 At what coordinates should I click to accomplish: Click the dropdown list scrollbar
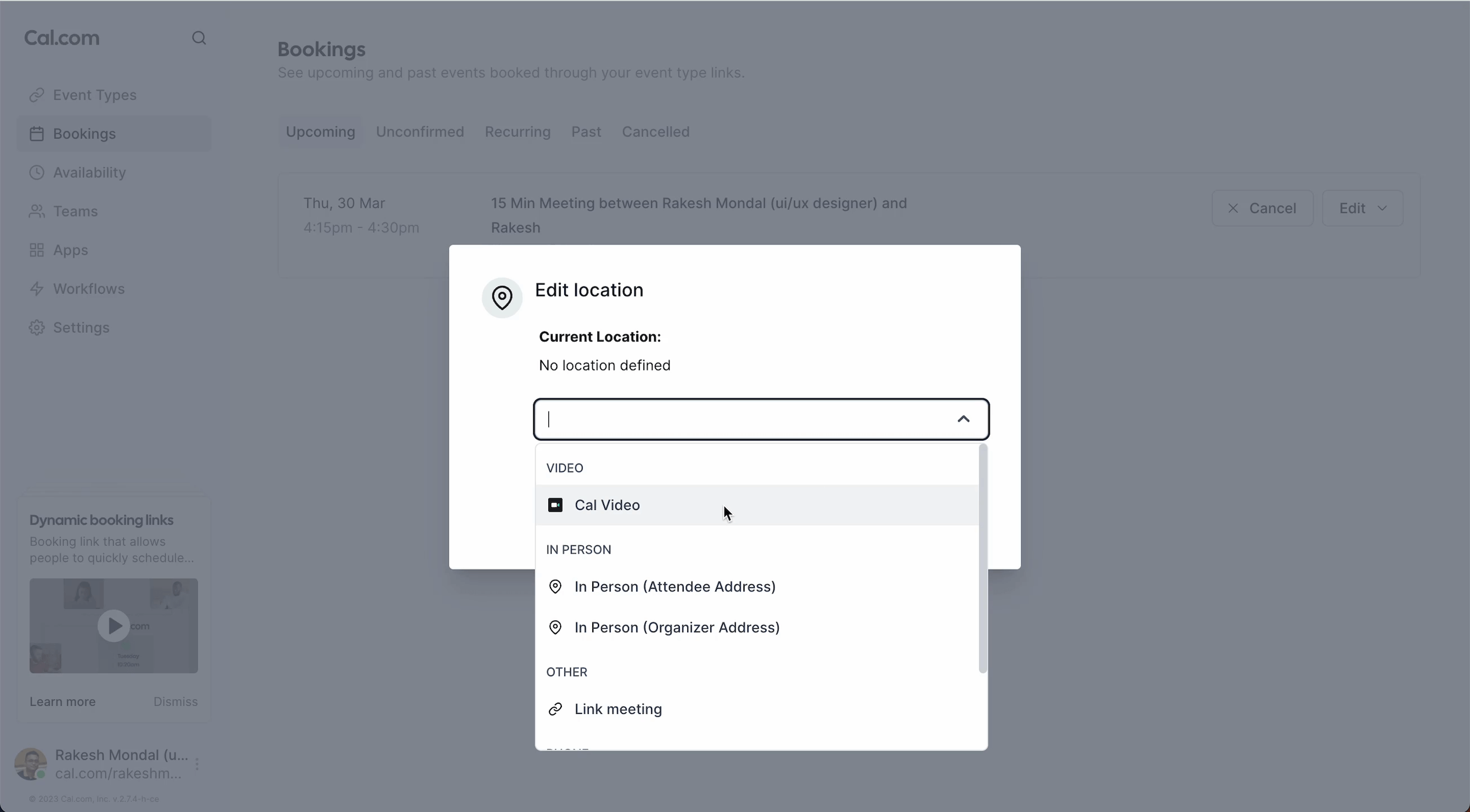click(982, 559)
